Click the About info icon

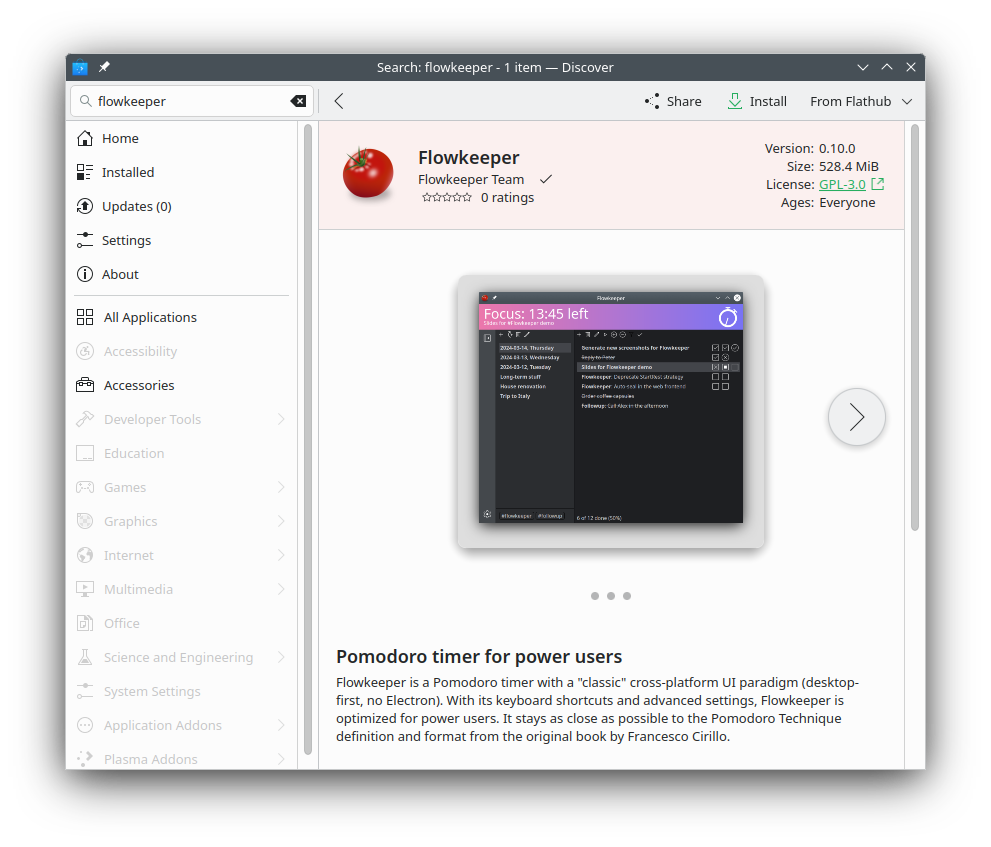pyautogui.click(x=85, y=274)
